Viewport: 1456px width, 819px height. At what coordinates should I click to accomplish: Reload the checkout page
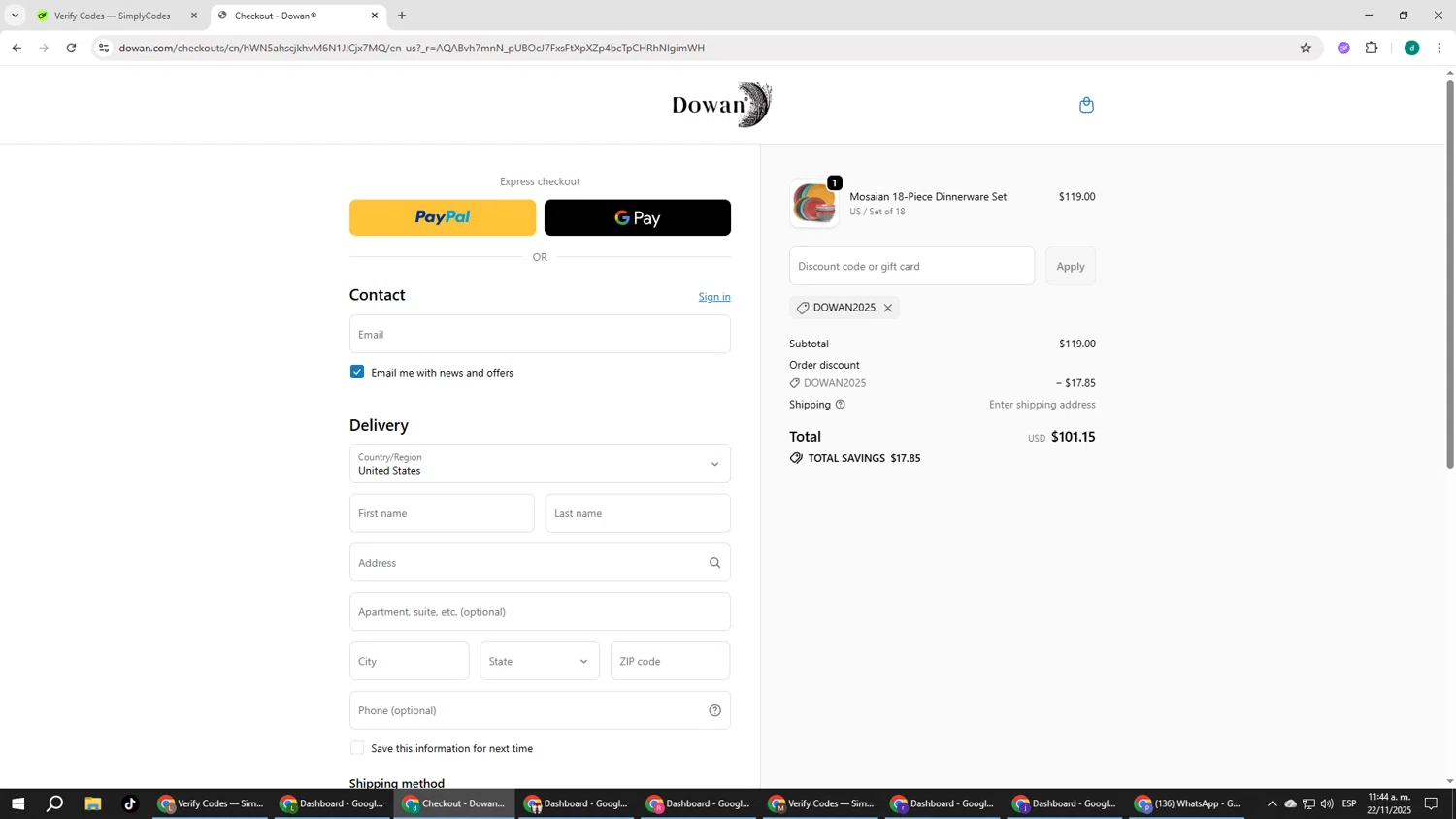tap(71, 48)
